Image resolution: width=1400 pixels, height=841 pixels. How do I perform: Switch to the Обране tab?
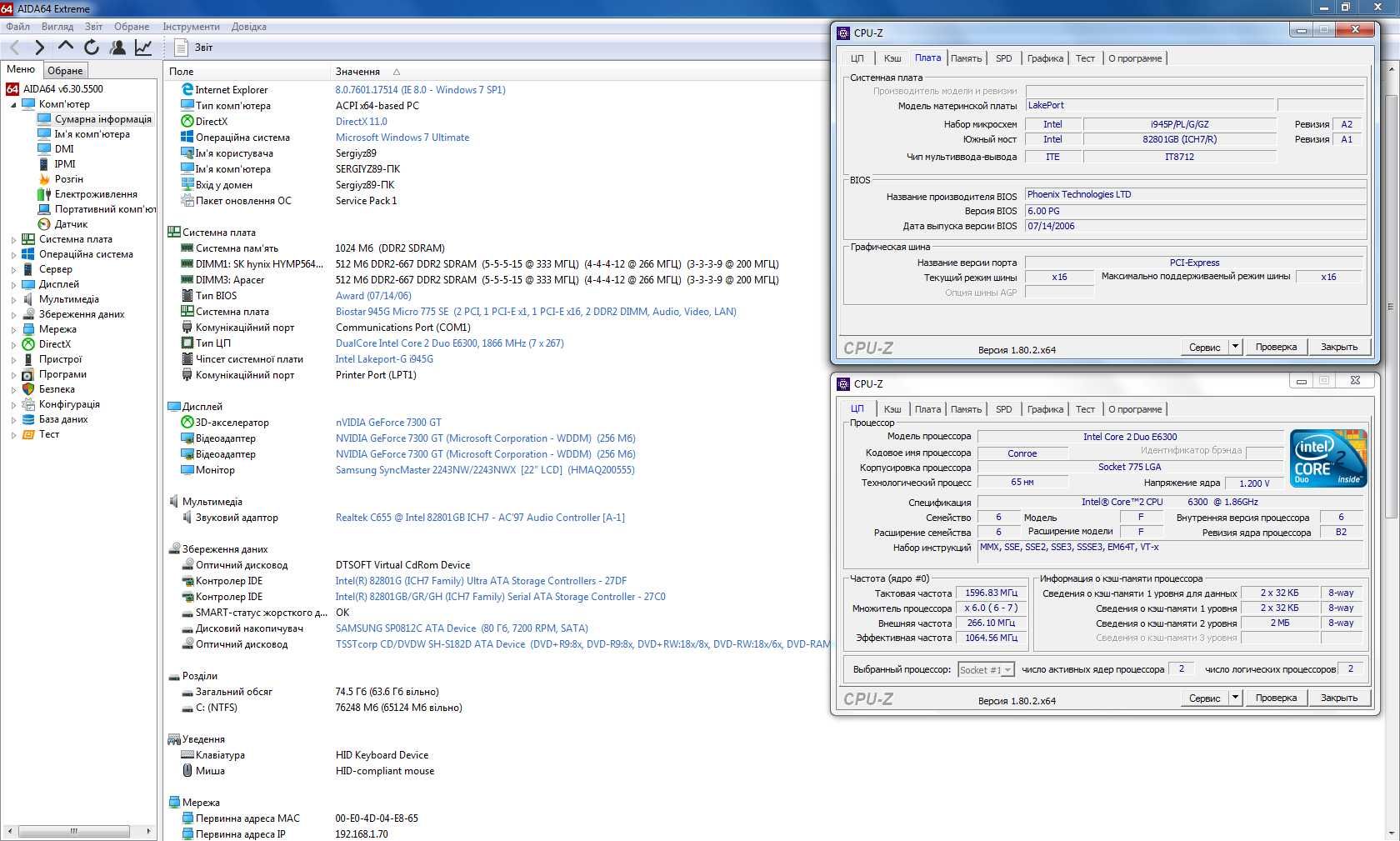[x=65, y=71]
